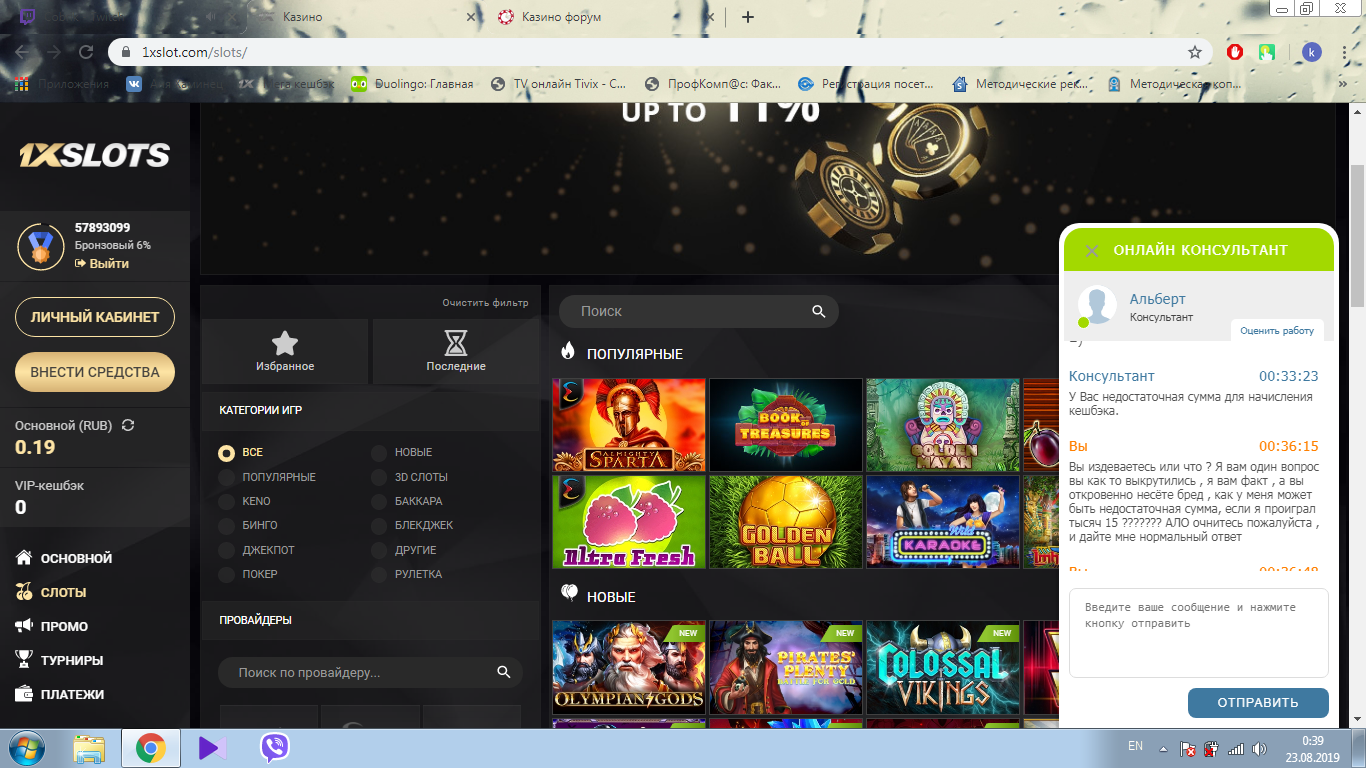Select the ПОКЕР category radio button
This screenshot has height=768, width=1366.
pyautogui.click(x=227, y=574)
